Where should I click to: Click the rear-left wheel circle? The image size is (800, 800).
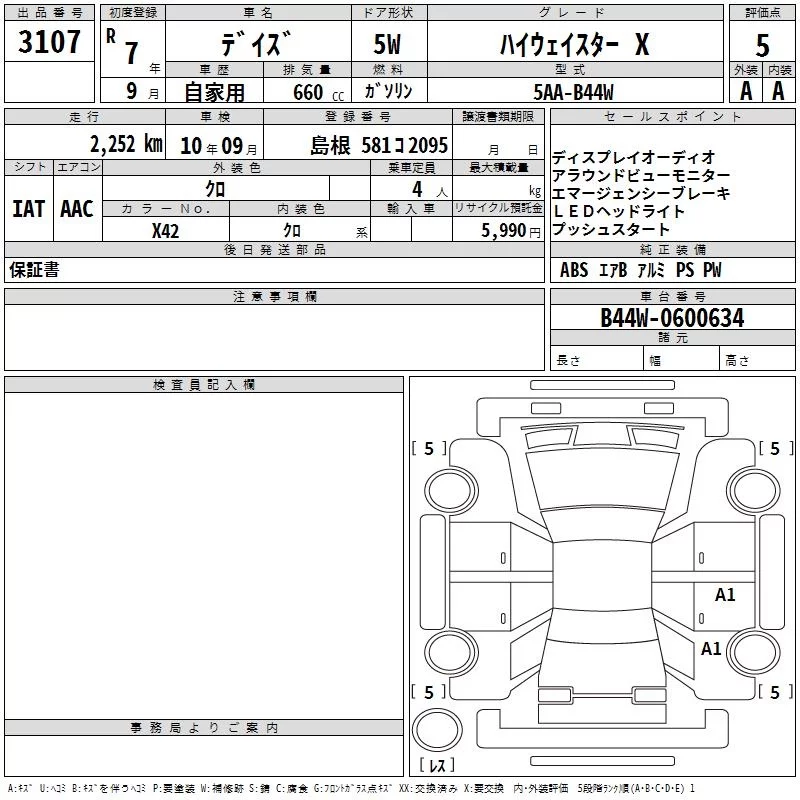click(451, 652)
